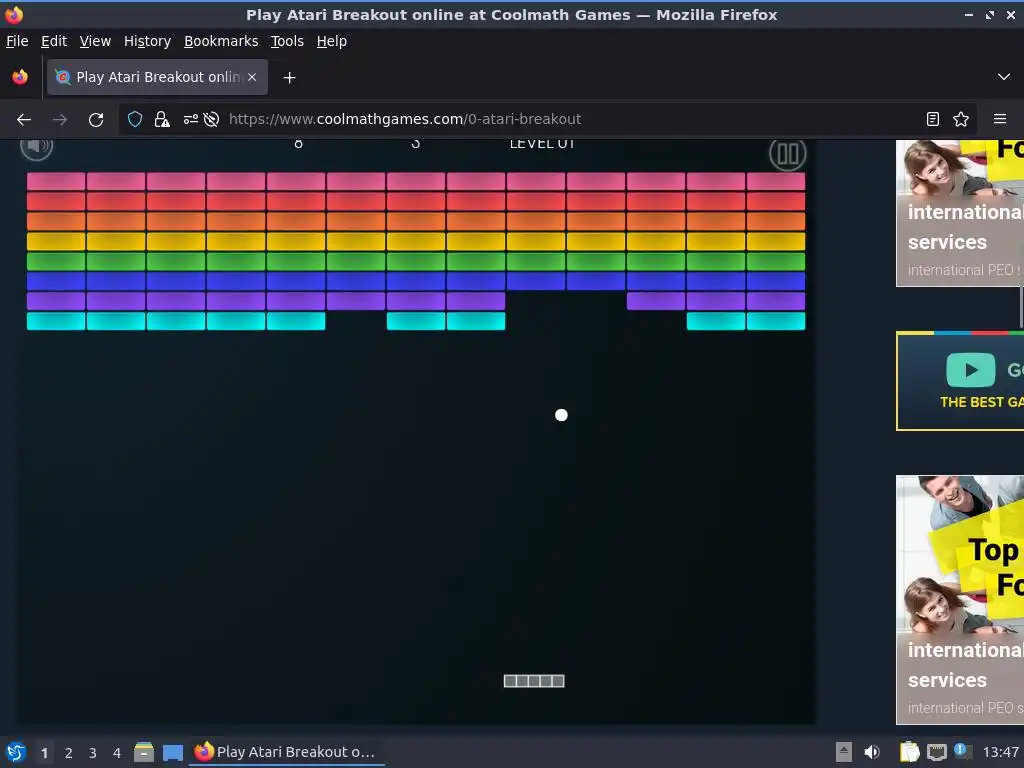The image size is (1024, 768).
Task: Open the system tray eject icon
Action: point(844,752)
